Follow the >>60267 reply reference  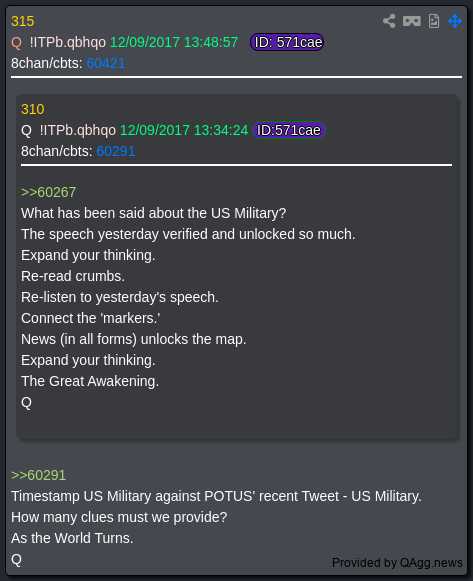[49, 192]
